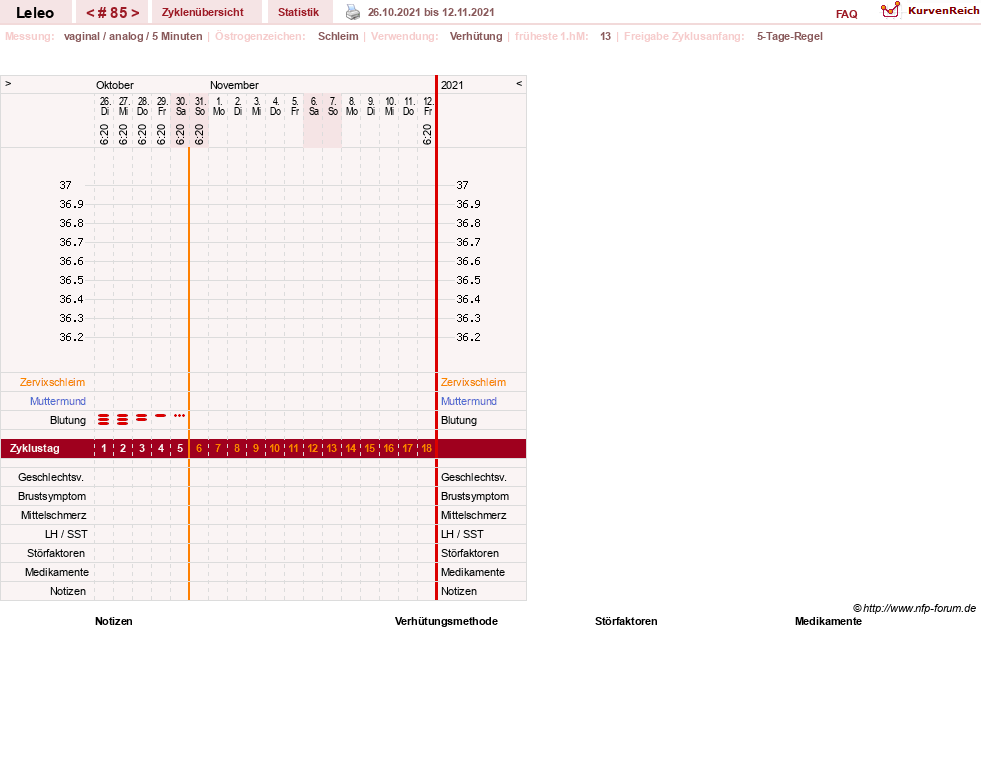This screenshot has height=780, width=981.
Task: Click the left Mittelschmerz row label
Action: 54,515
